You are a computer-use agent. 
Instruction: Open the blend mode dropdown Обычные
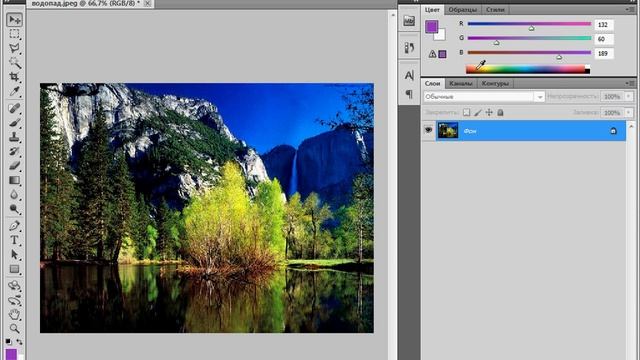[x=484, y=97]
